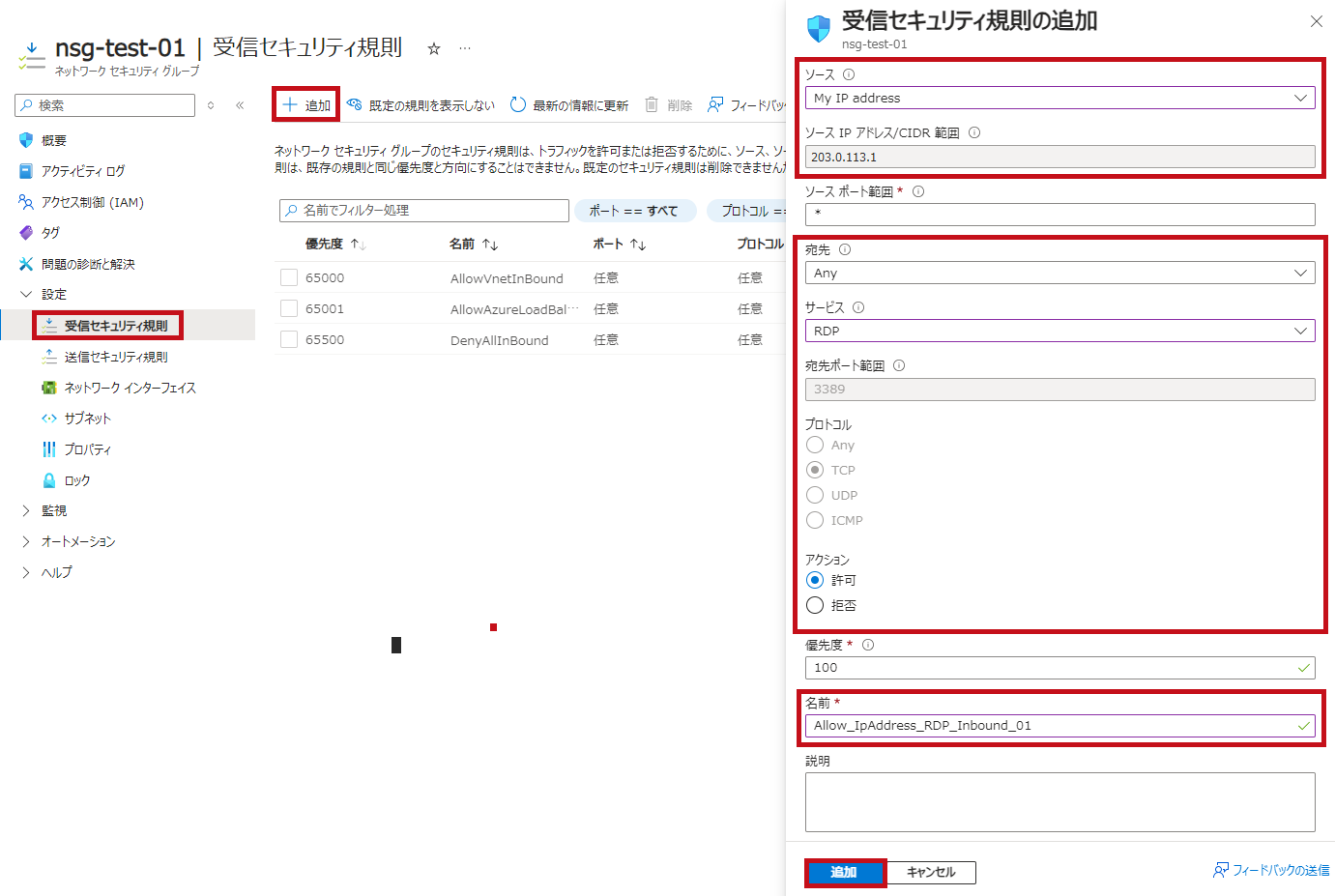The image size is (1335, 896).
Task: Click the info icon next to サービス
Action: [x=858, y=307]
